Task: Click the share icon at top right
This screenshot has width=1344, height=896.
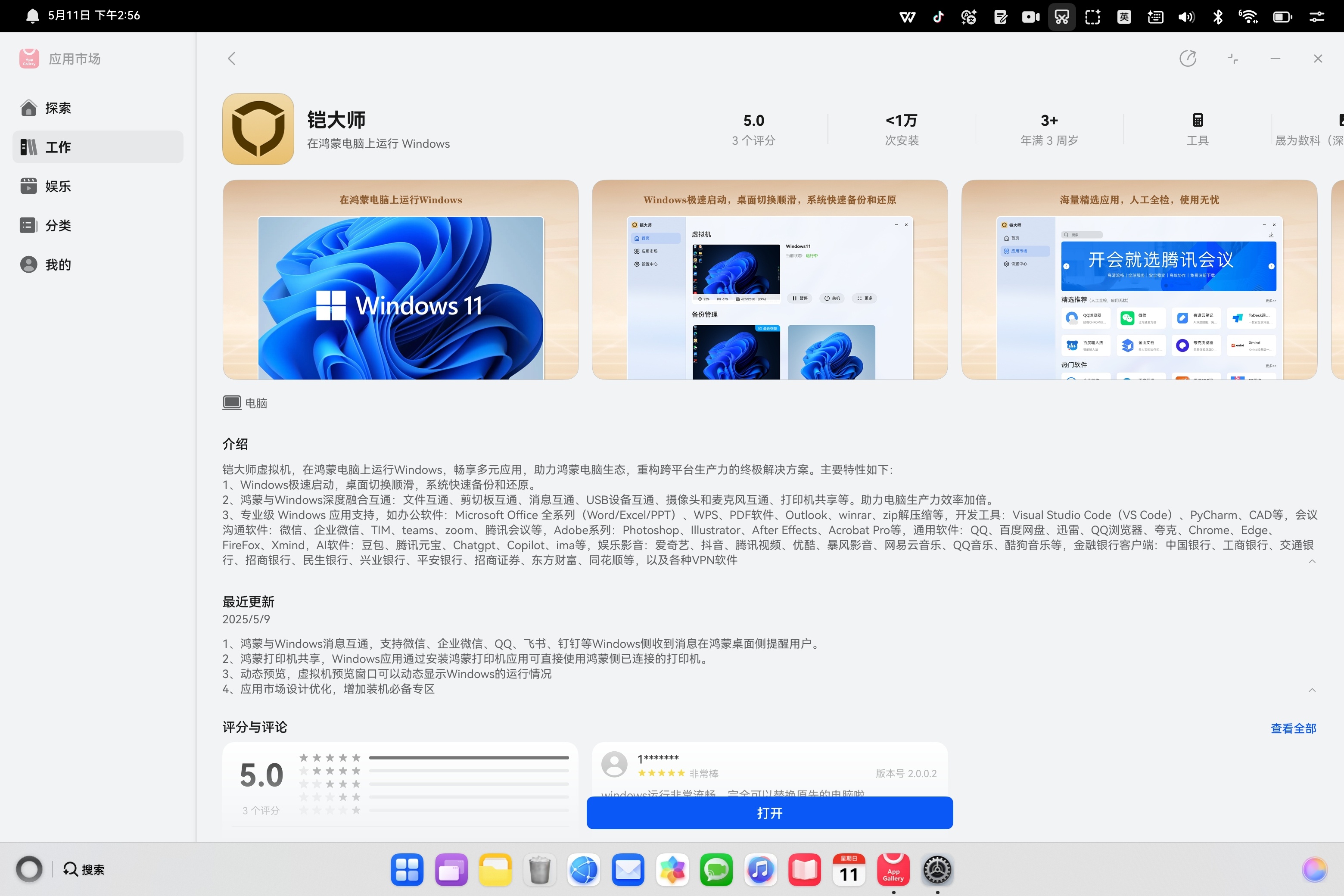Action: pos(1188,58)
